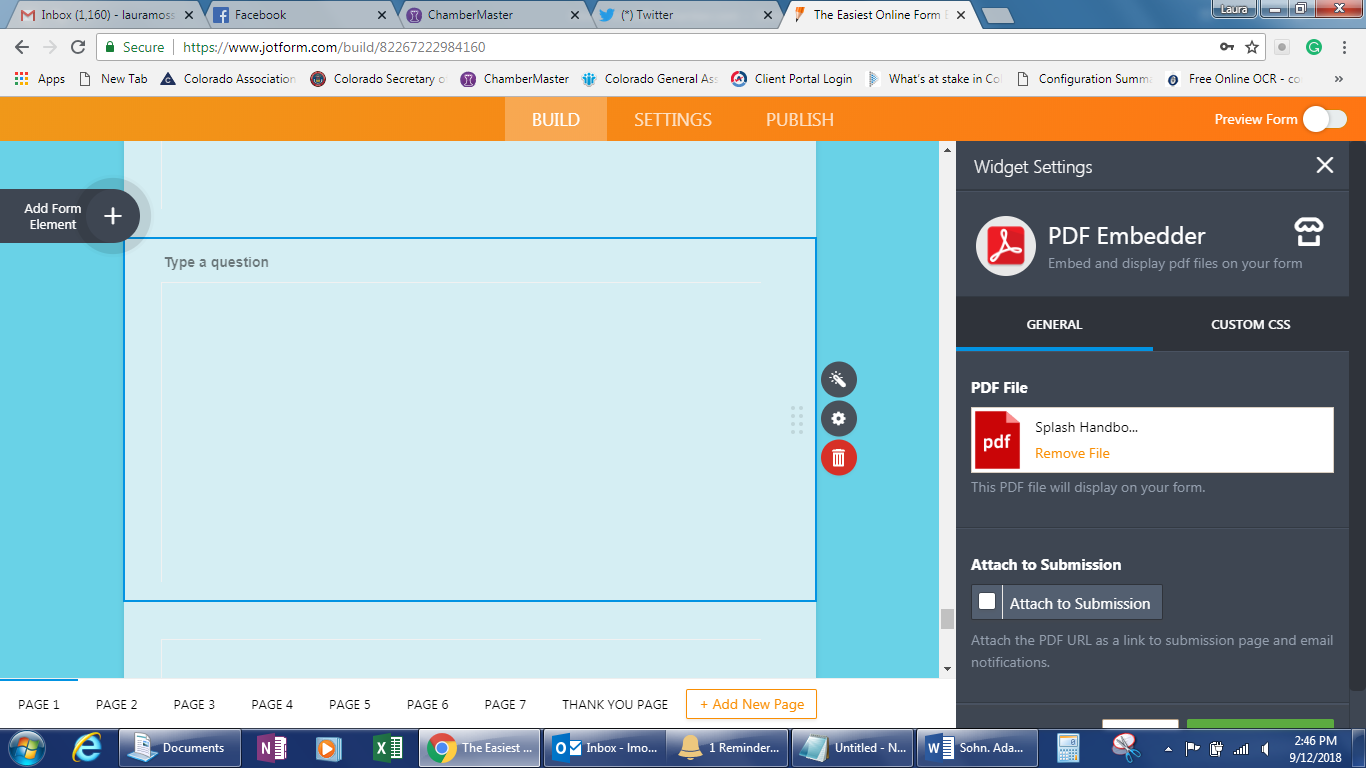Viewport: 1366px width, 768px height.
Task: Toggle the Preview Form switch
Action: 1323,119
